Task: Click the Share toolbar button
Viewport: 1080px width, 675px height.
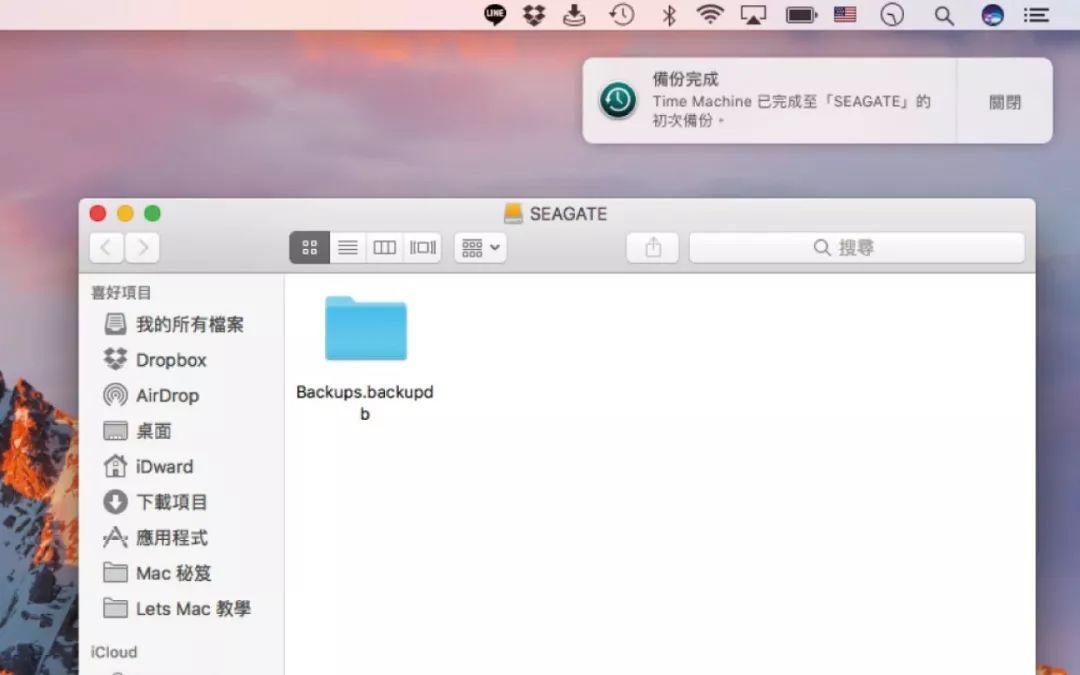Action: pyautogui.click(x=652, y=247)
